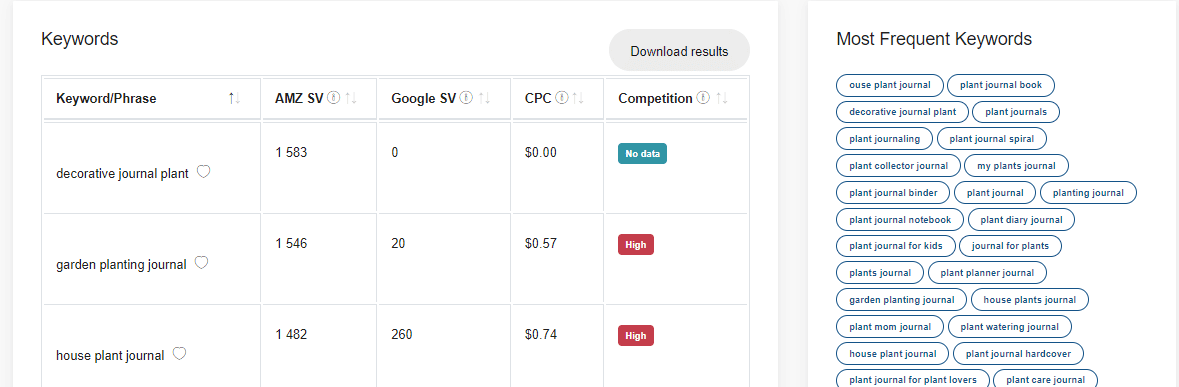Click the High badge for house plant journal

[x=636, y=336]
